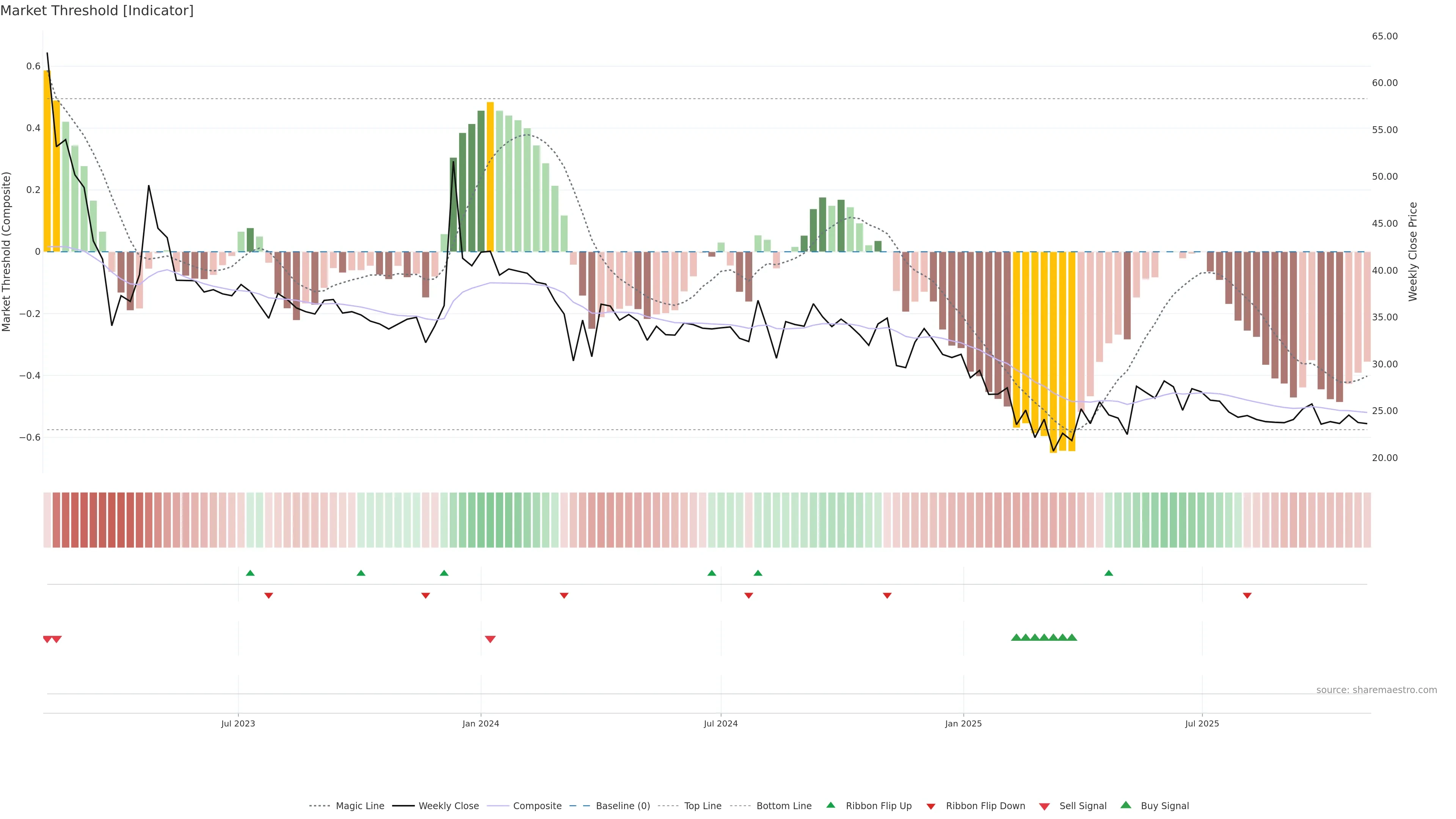Click the 65.00 right axis tick label
The image size is (1456, 819).
pyautogui.click(x=1385, y=36)
